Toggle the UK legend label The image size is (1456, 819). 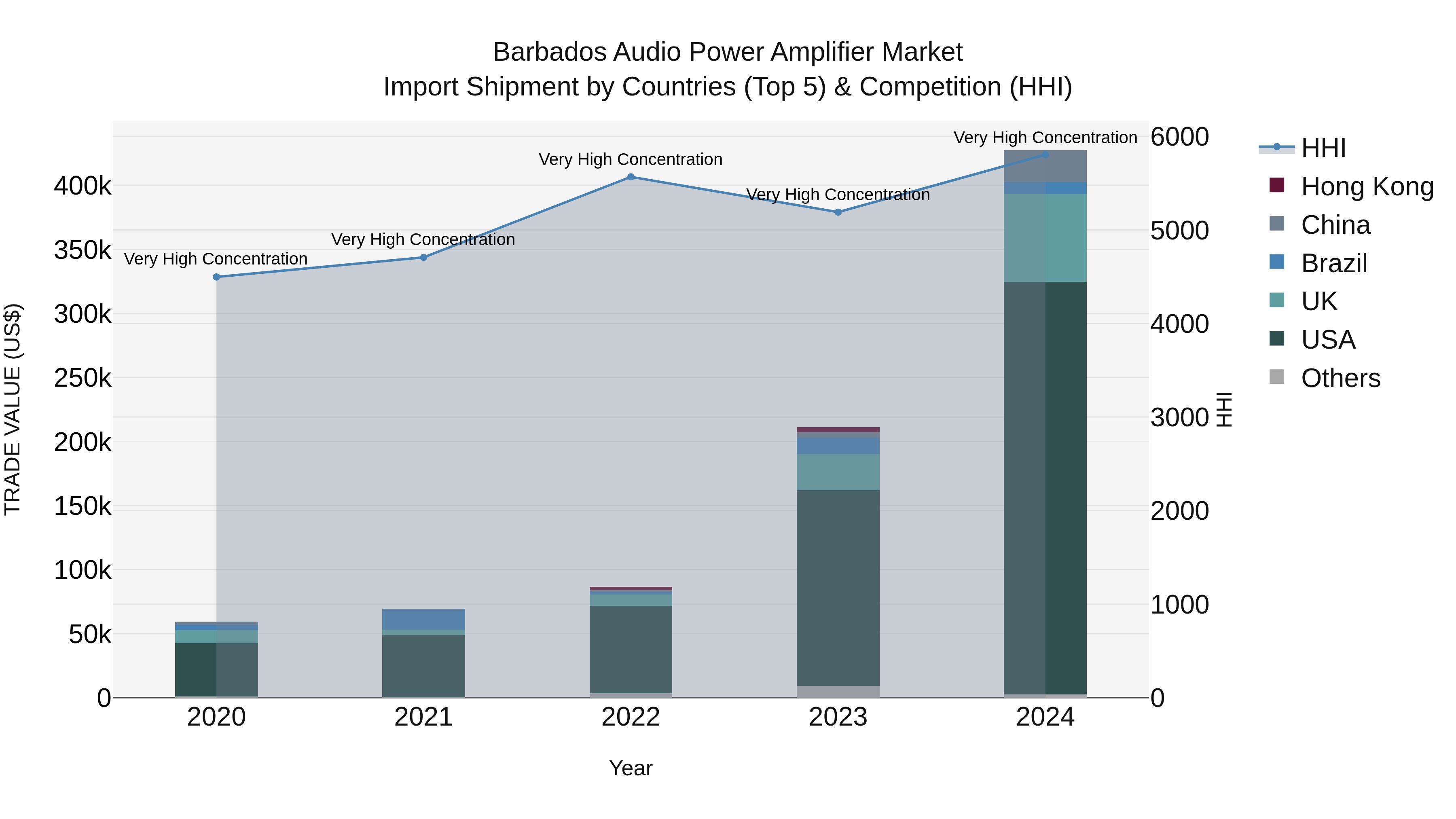point(1319,301)
